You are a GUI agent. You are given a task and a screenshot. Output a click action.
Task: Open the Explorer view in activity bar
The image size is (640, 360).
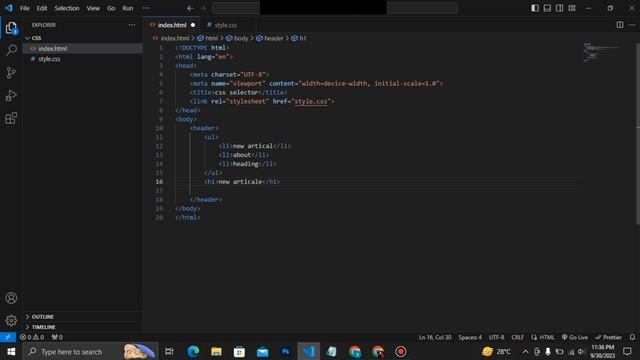(x=11, y=28)
